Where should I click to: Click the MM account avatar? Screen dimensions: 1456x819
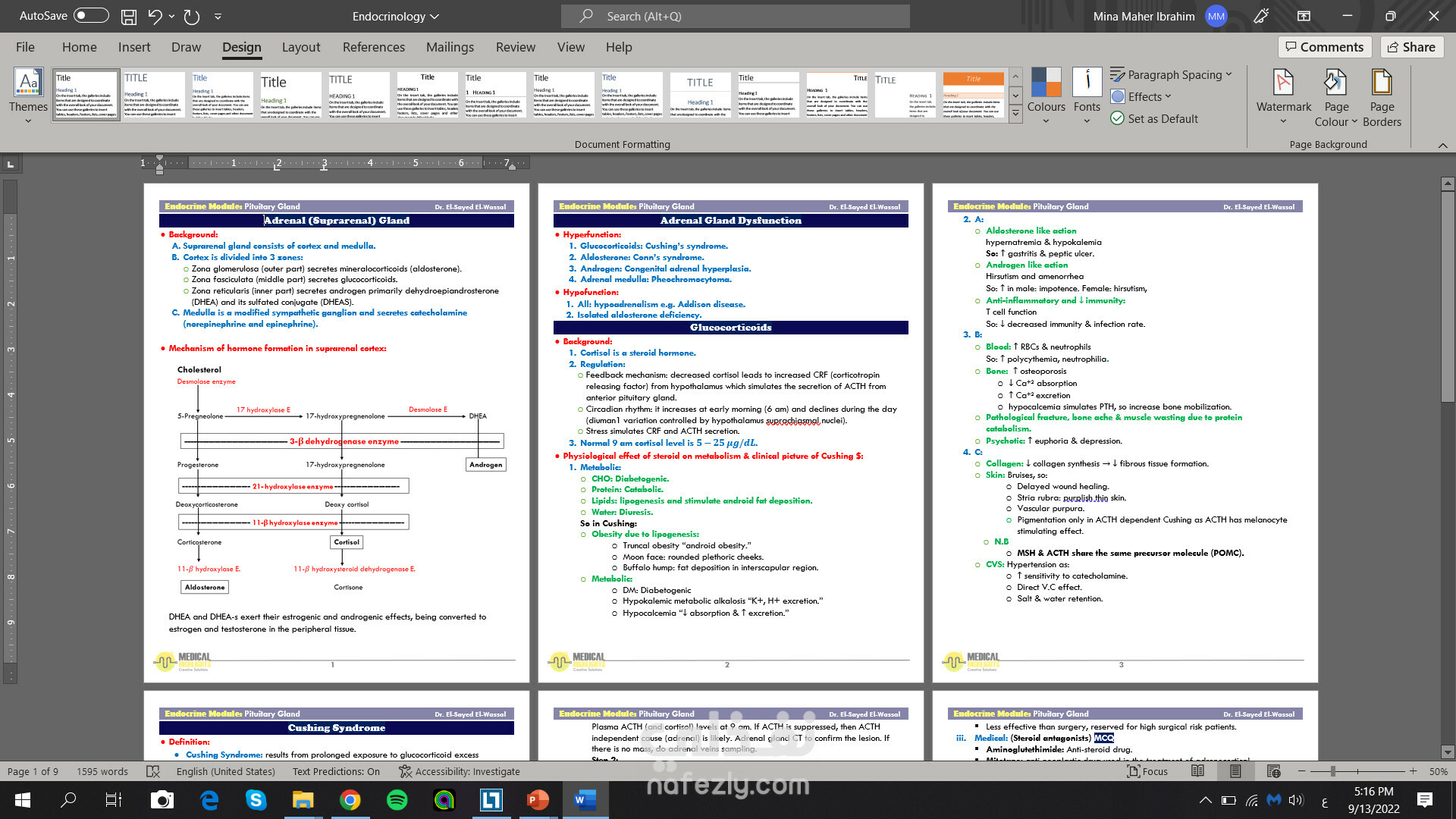pos(1216,16)
